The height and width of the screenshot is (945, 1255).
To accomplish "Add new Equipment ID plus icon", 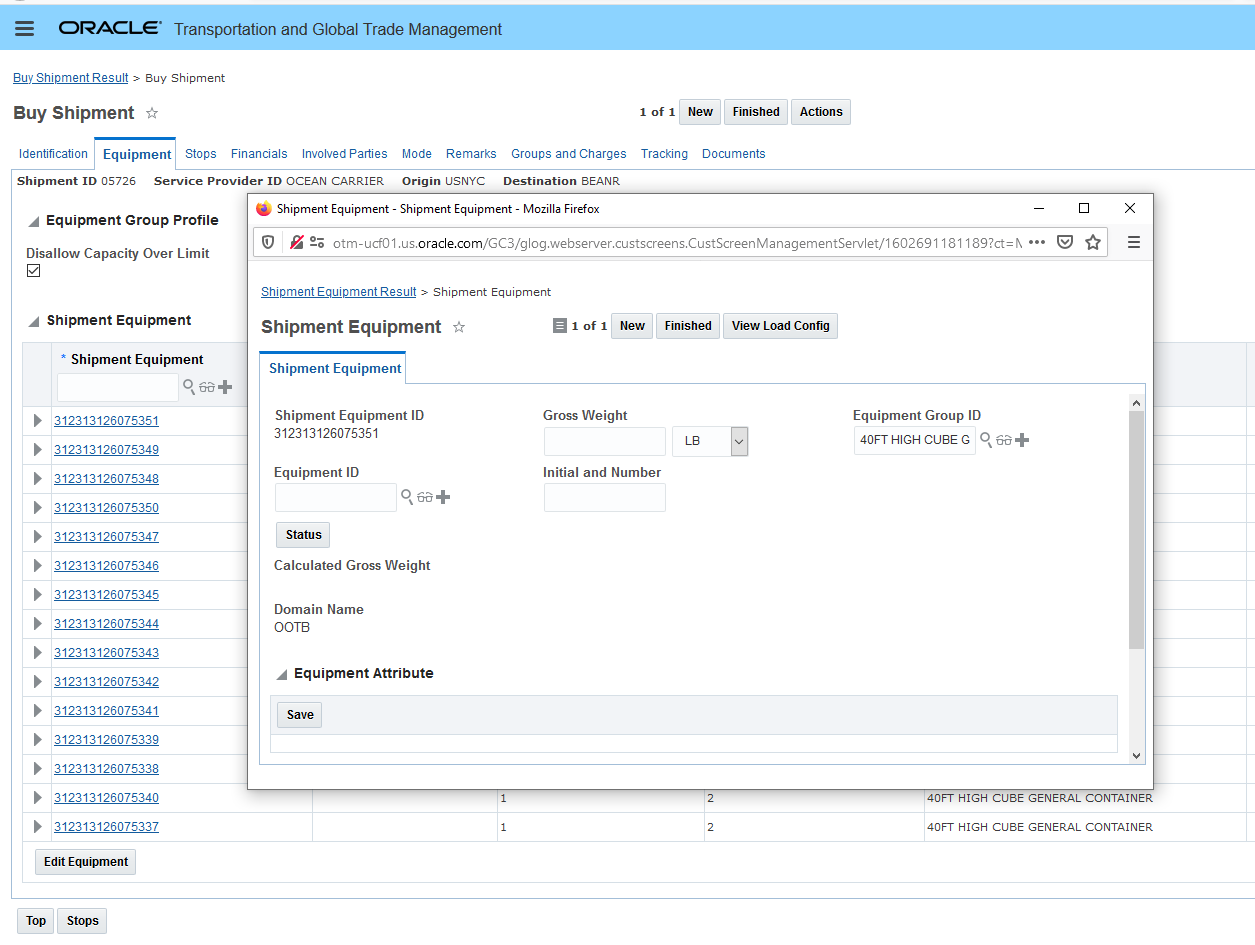I will pyautogui.click(x=443, y=497).
